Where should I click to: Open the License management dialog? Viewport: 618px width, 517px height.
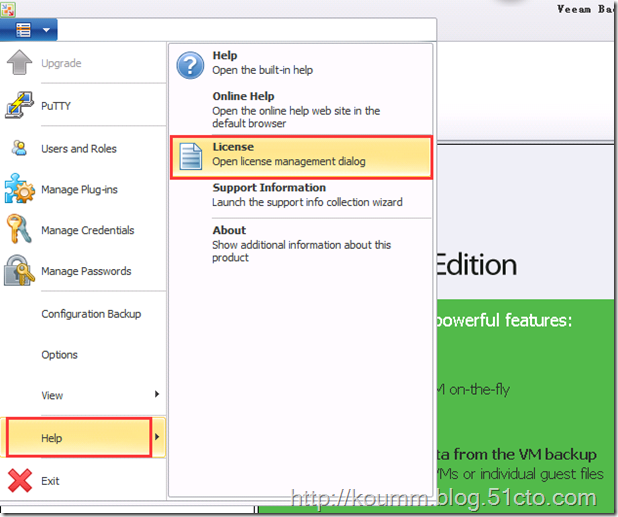point(302,157)
